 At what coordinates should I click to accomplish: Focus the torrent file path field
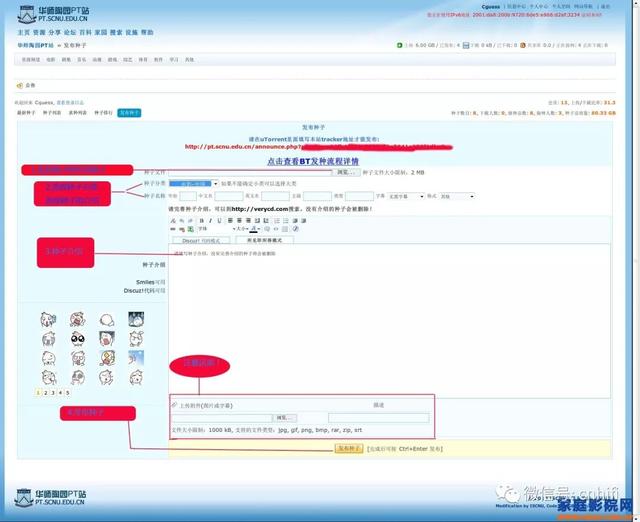tap(250, 173)
